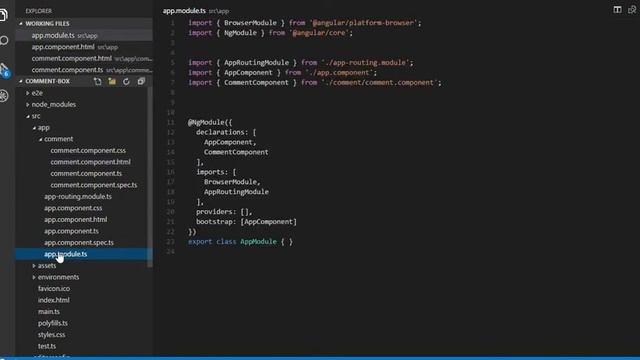Click './comment/comment.component' import path
The width and height of the screenshot is (640, 360).
coord(380,83)
